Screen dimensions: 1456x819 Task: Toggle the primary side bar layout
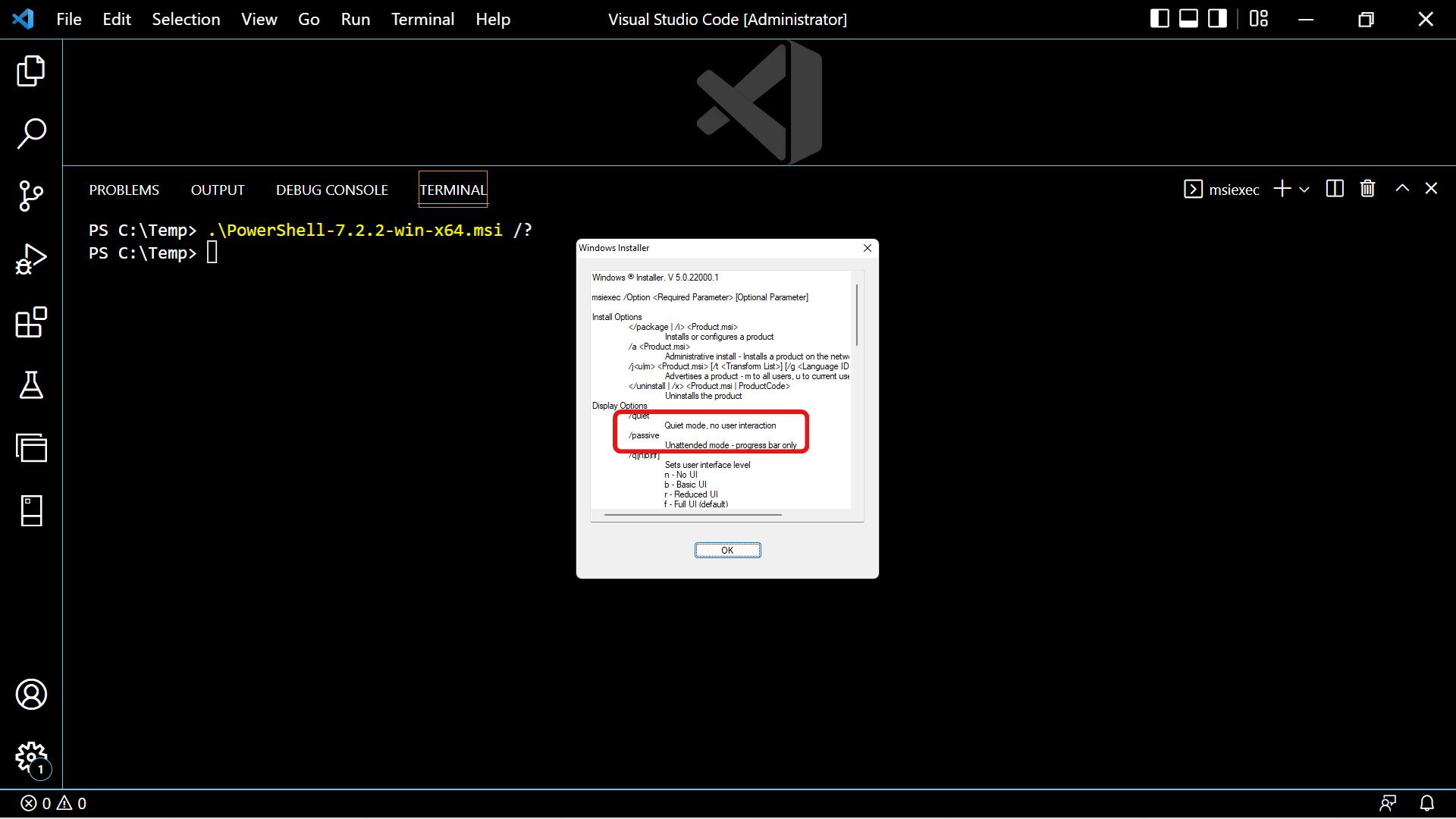(1159, 19)
